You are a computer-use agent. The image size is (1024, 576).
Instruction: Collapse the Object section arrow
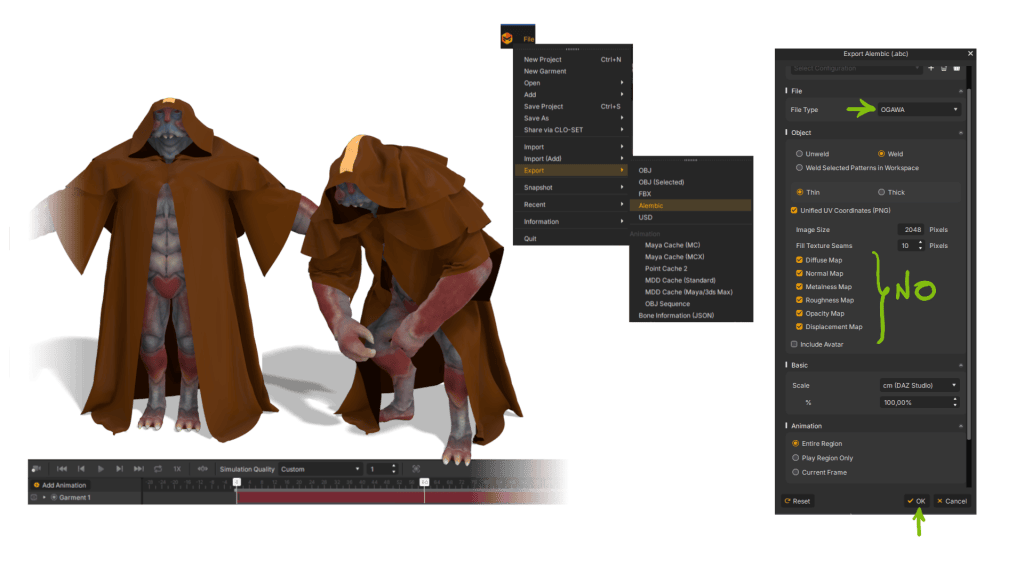point(961,133)
